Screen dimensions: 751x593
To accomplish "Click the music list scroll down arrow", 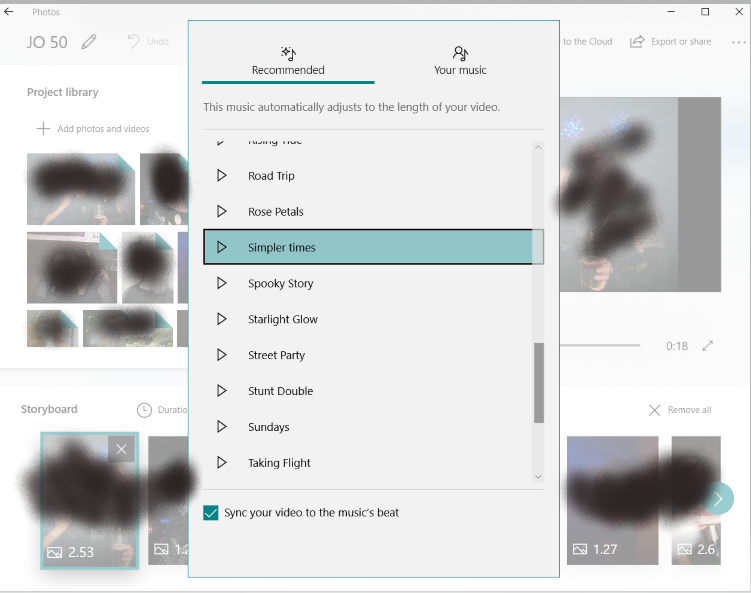I will [x=538, y=477].
